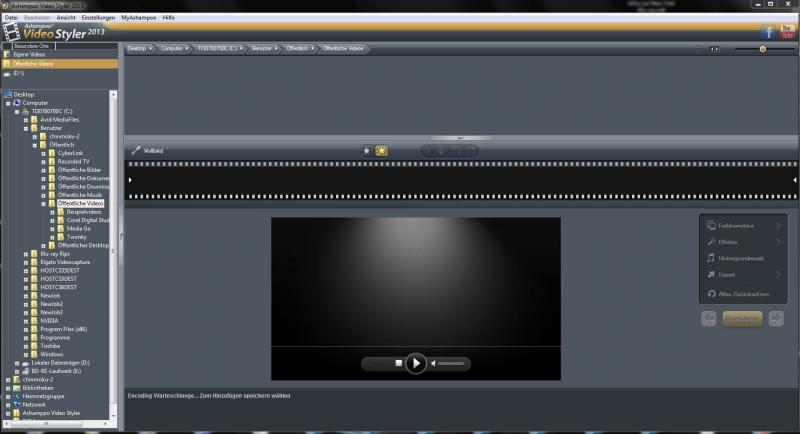Open the Hilfe menu

click(168, 17)
